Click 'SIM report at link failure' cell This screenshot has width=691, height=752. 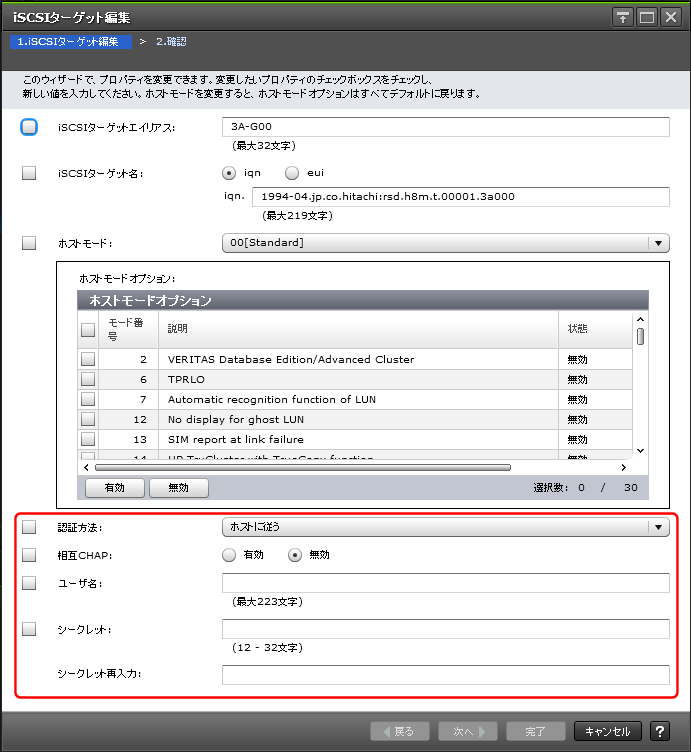(358, 439)
